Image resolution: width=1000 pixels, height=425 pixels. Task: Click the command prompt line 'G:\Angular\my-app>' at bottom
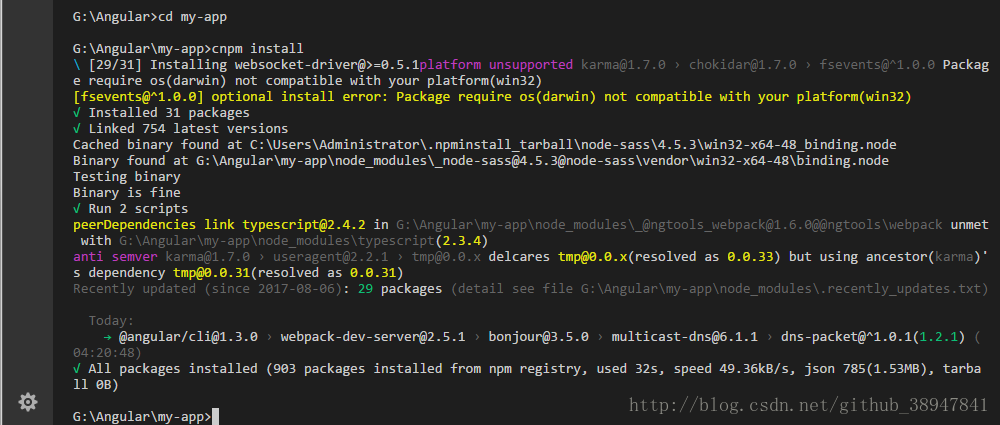[142, 417]
